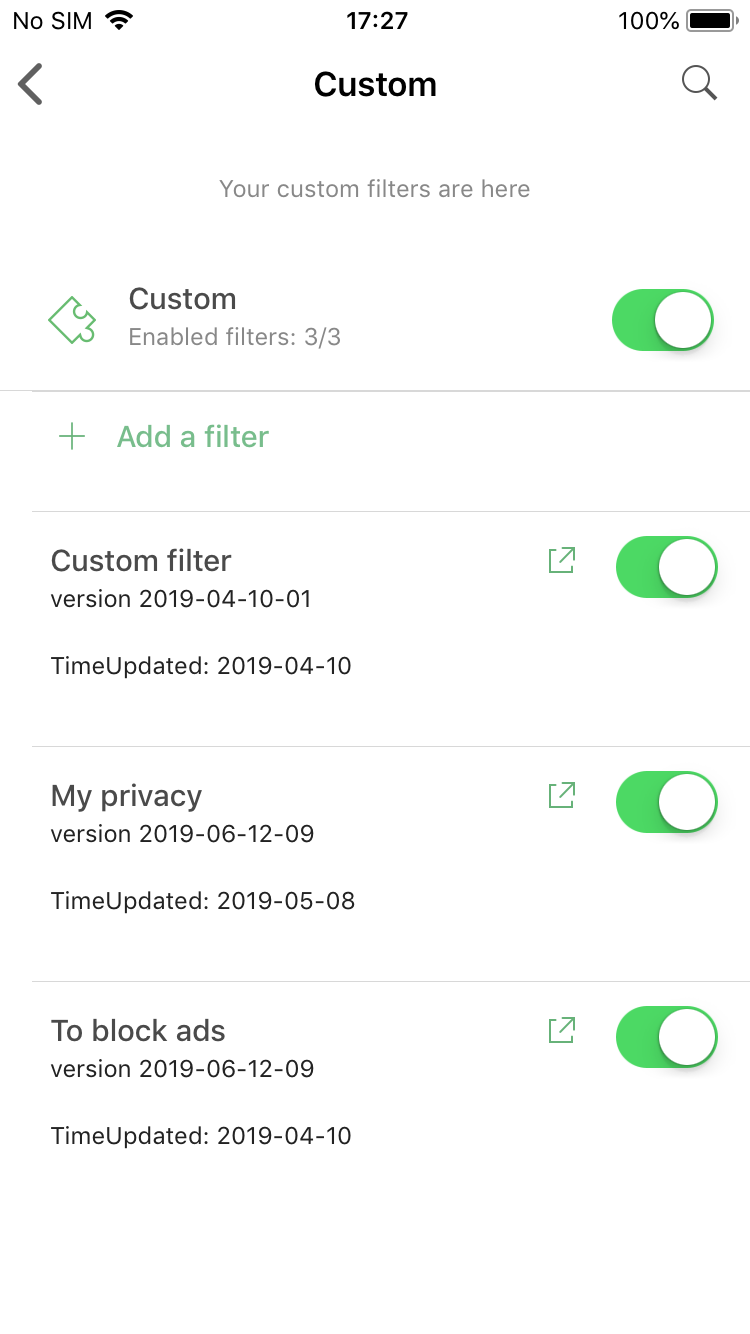The image size is (750, 1334).
Task: Tap the back arrow icon
Action: [x=31, y=84]
